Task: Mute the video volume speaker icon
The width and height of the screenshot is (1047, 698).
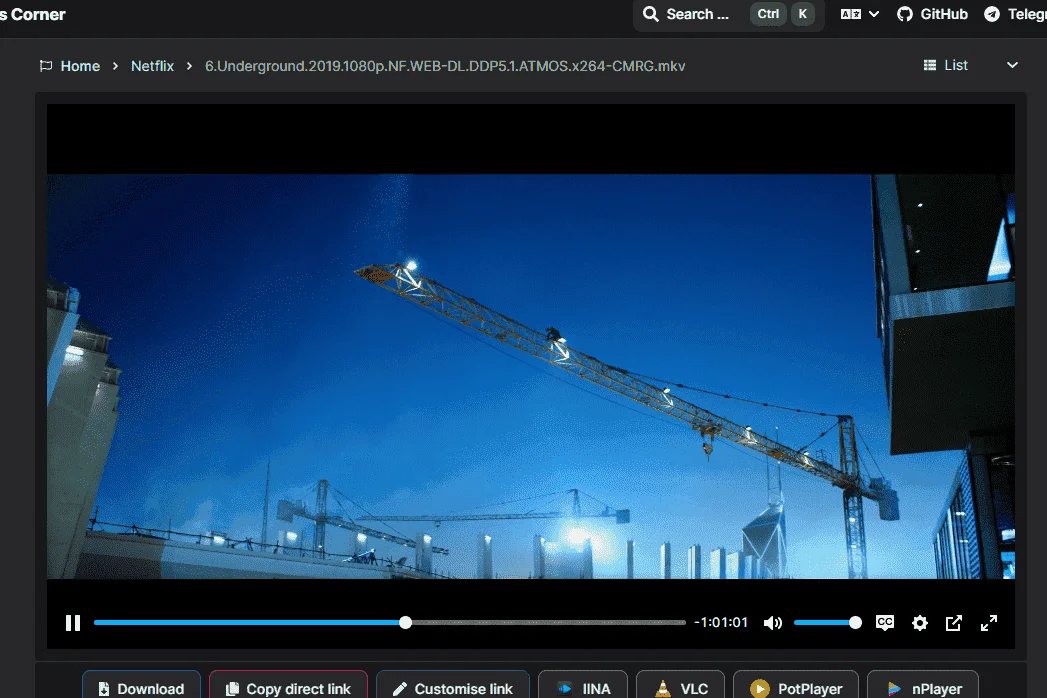Action: point(773,623)
